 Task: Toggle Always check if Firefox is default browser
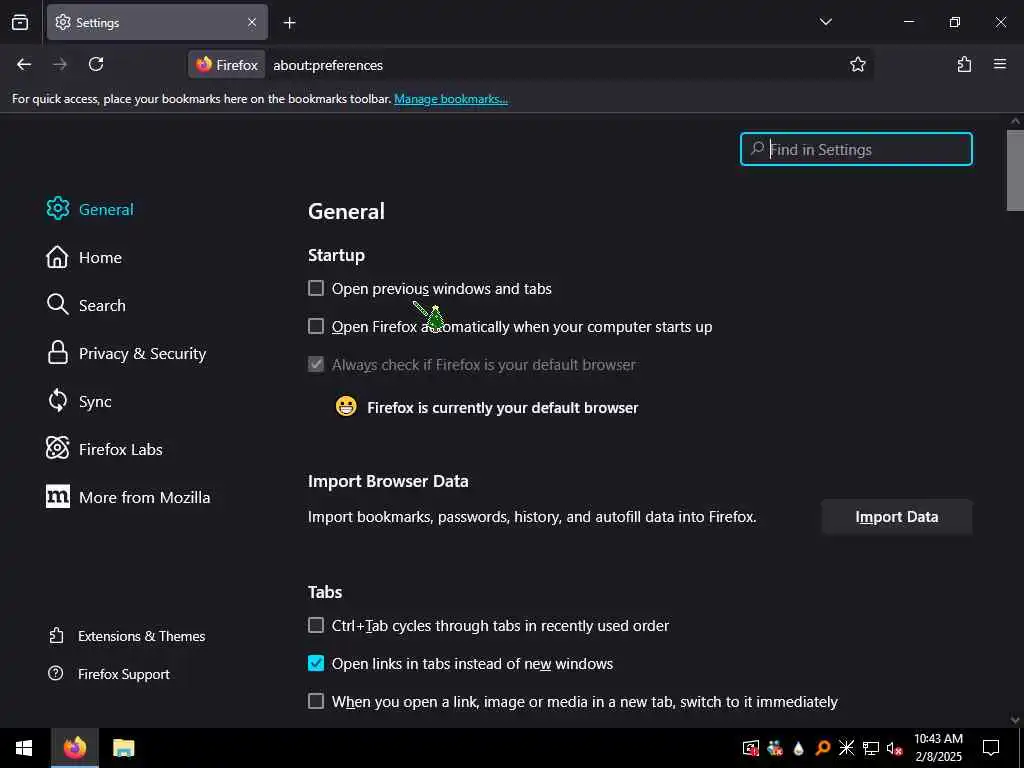[316, 364]
